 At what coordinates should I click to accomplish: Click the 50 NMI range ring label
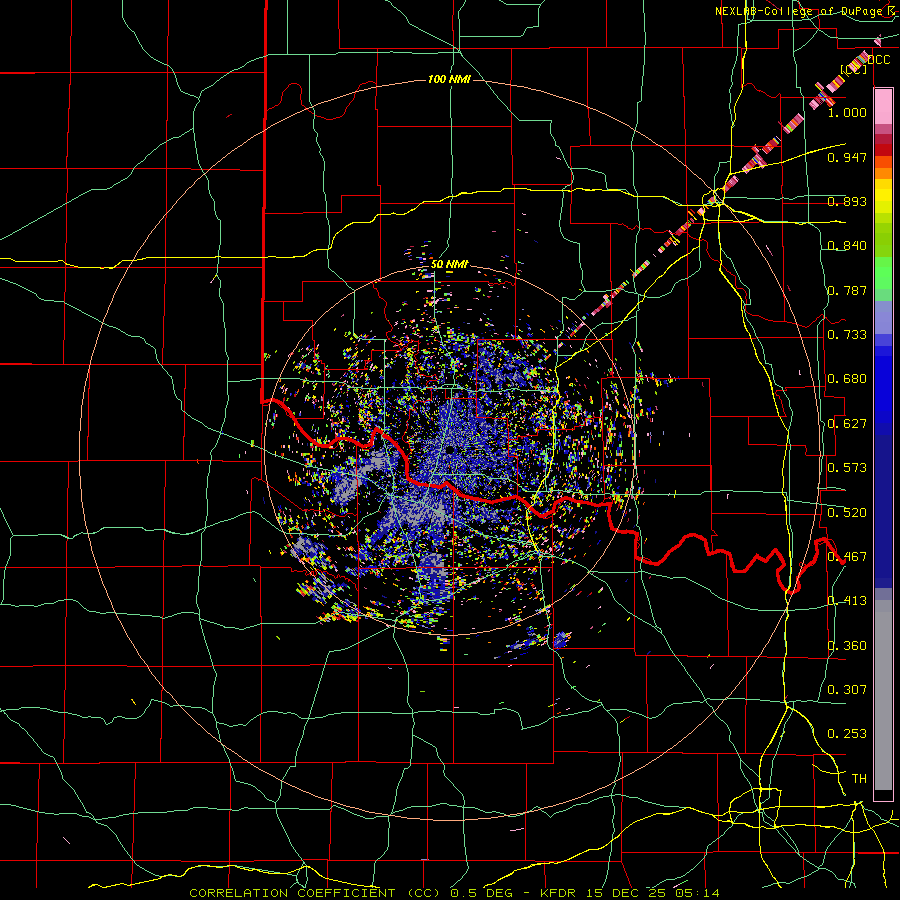tap(449, 264)
